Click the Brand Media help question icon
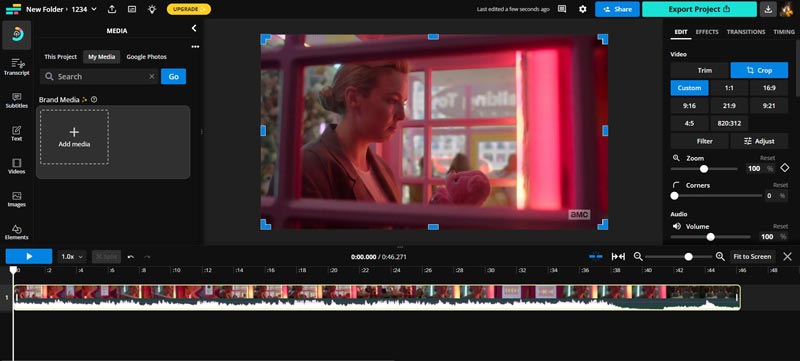This screenshot has width=800, height=361. coord(94,99)
